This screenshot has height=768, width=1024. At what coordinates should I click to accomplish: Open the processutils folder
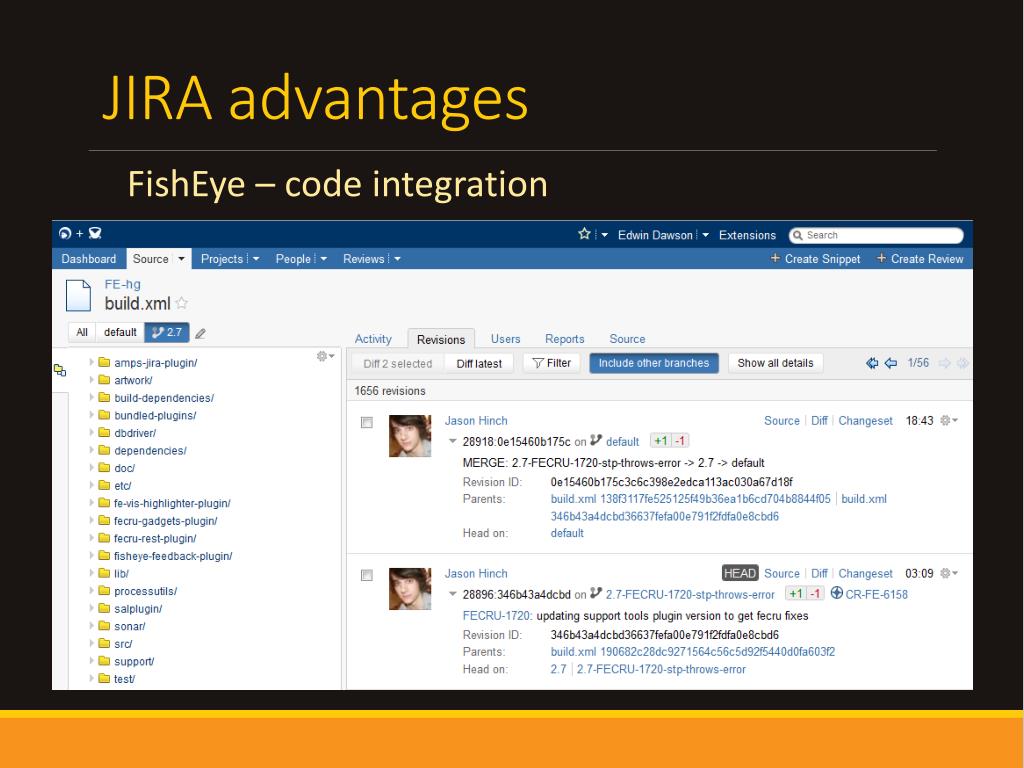(x=146, y=591)
